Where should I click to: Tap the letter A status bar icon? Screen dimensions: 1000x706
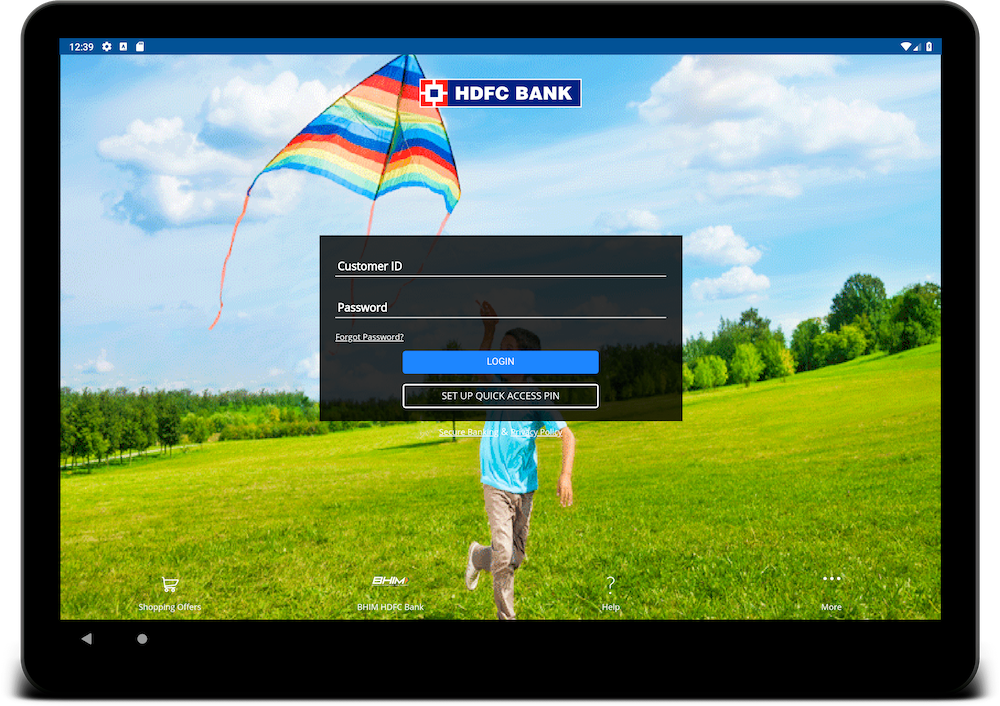pos(124,46)
